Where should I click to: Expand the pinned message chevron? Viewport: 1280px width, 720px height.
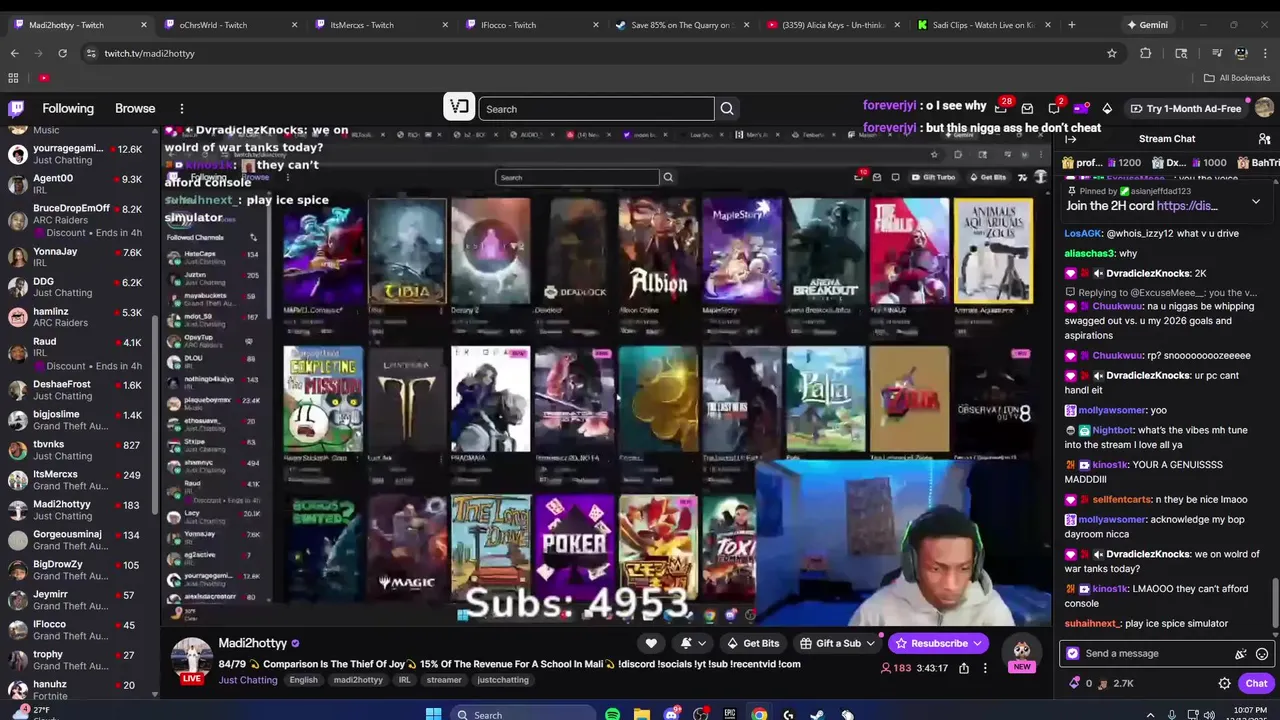[x=1256, y=201]
